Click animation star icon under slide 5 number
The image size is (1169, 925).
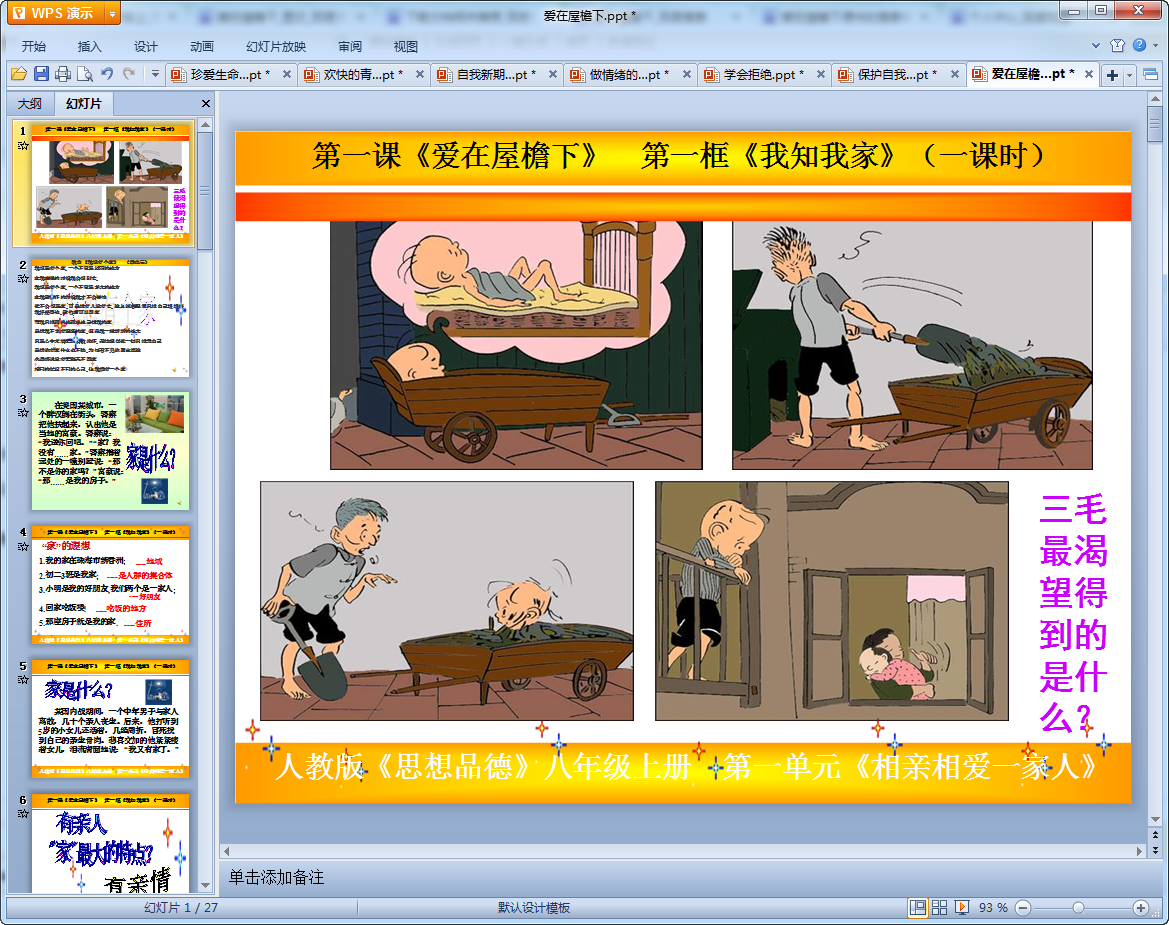[23, 680]
